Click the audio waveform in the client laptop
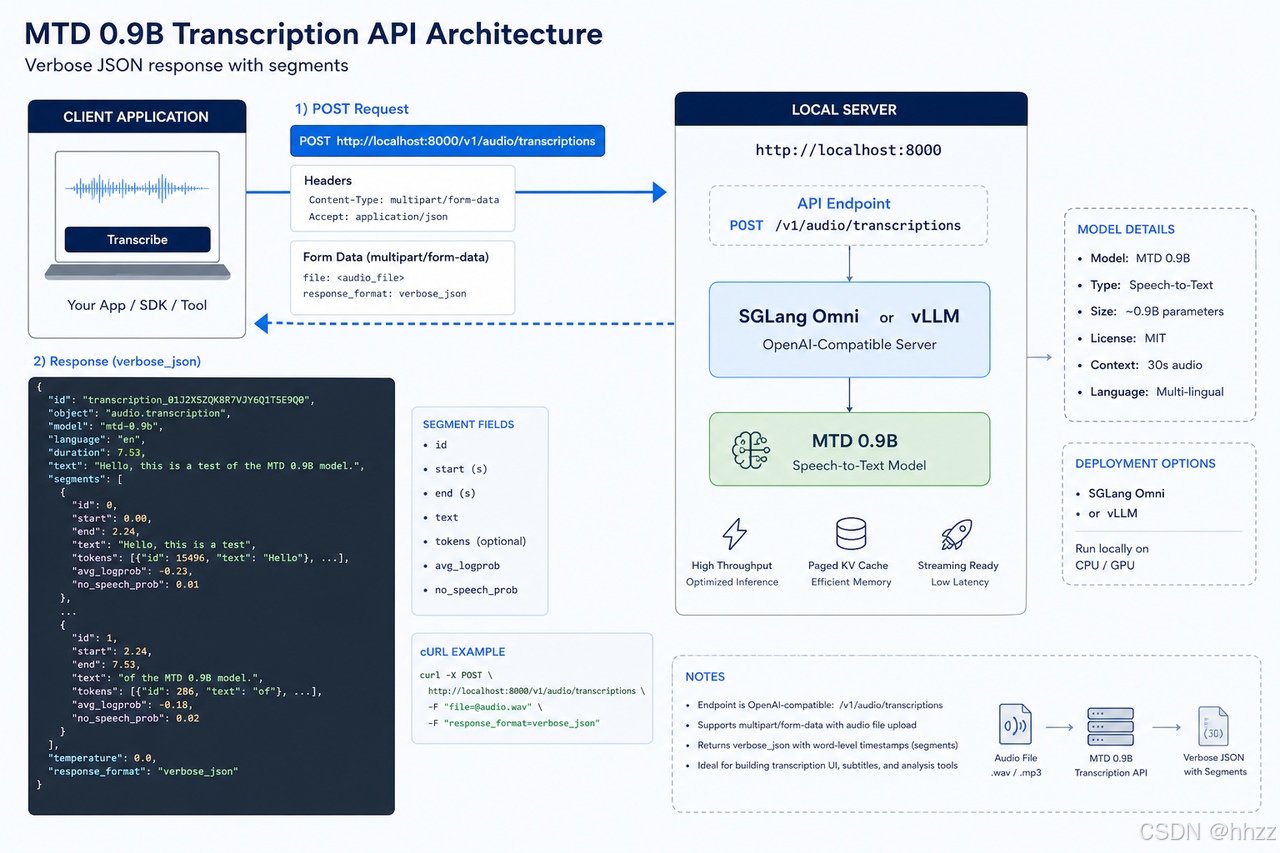Screen dimensions: 1280x853 (137, 188)
